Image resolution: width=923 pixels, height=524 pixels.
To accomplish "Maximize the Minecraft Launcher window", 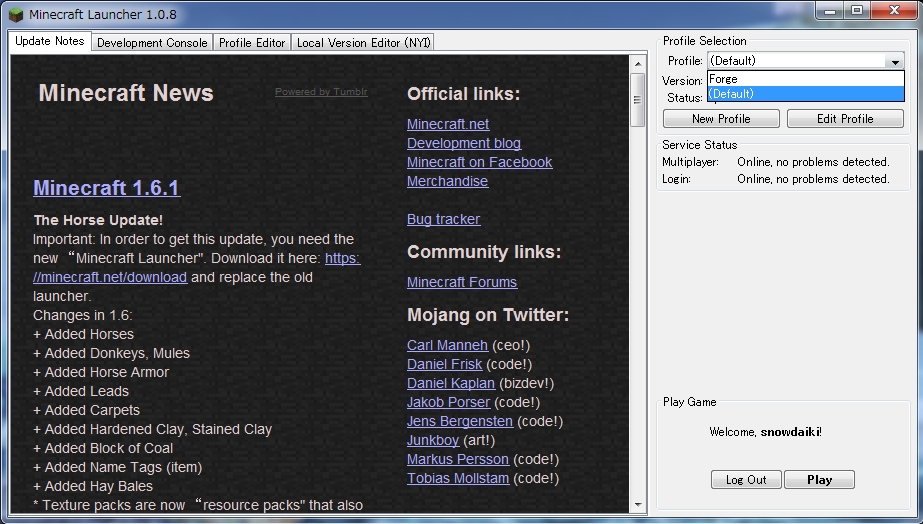I will pyautogui.click(x=857, y=11).
